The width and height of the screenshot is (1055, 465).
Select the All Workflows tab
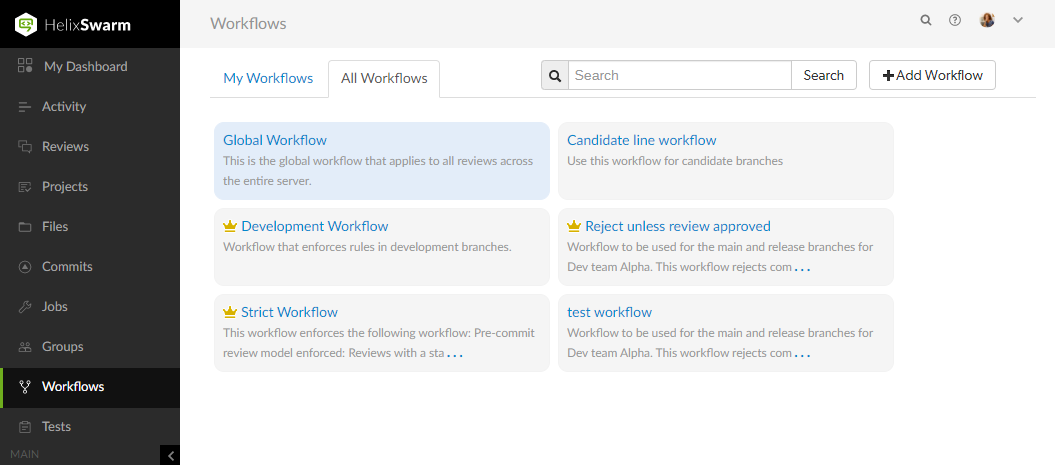click(384, 78)
